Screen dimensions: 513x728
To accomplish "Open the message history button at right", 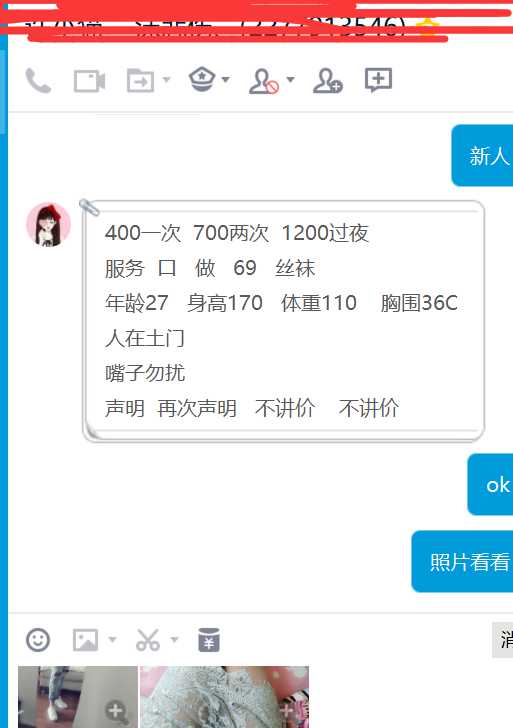I will [x=502, y=640].
